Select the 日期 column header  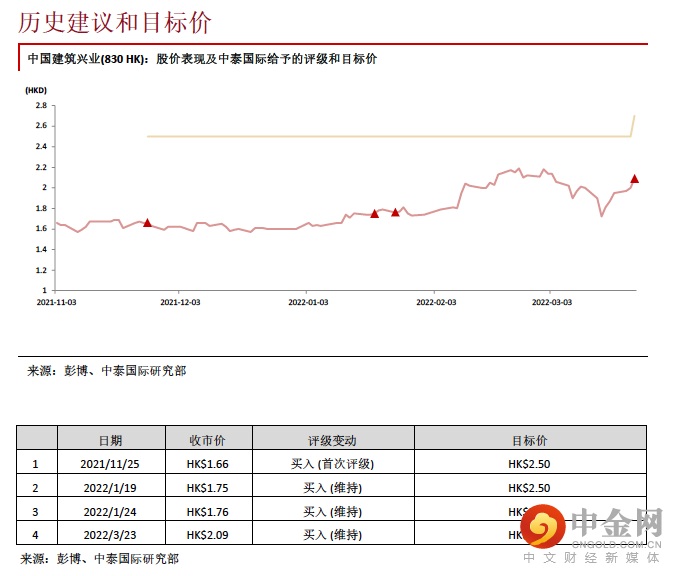(x=111, y=440)
